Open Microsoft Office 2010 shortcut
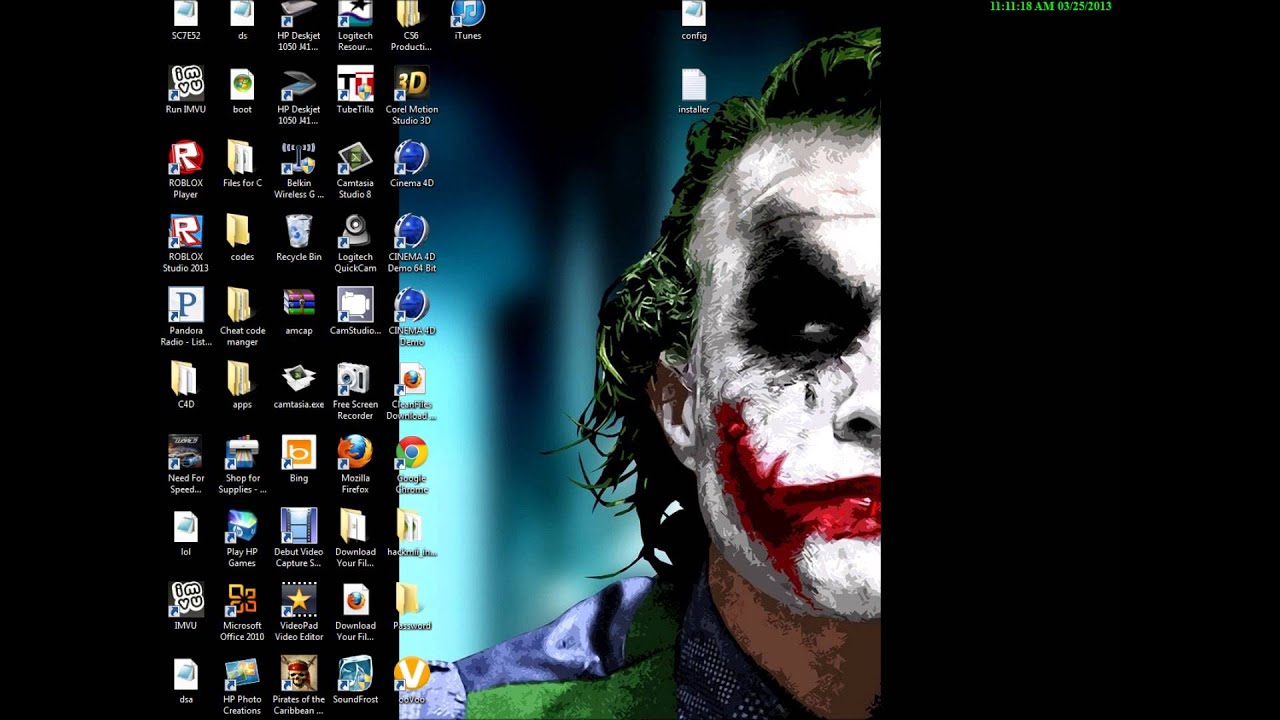1280x720 pixels. 242,612
